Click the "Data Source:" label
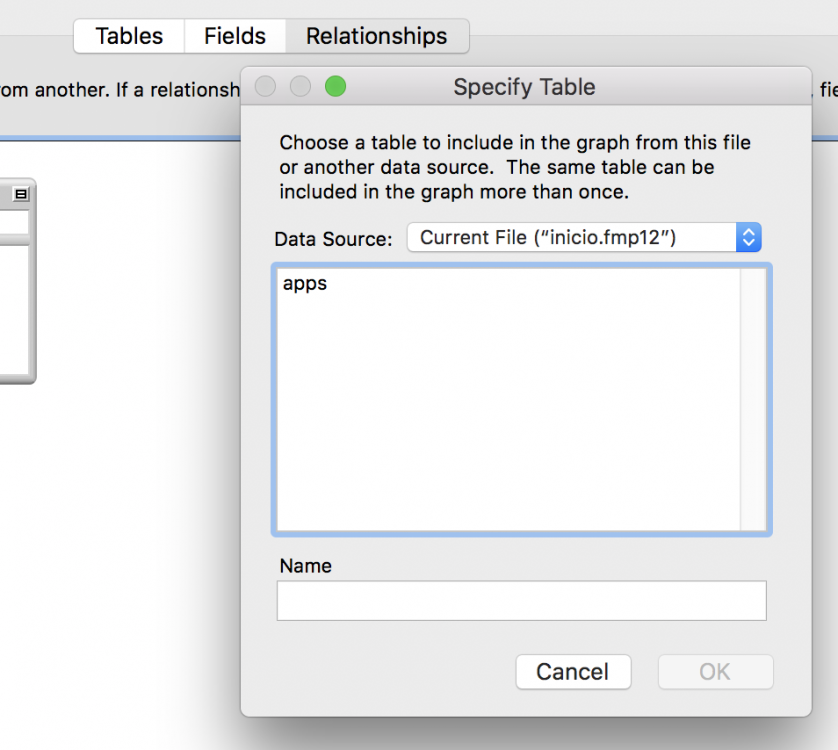 click(333, 239)
